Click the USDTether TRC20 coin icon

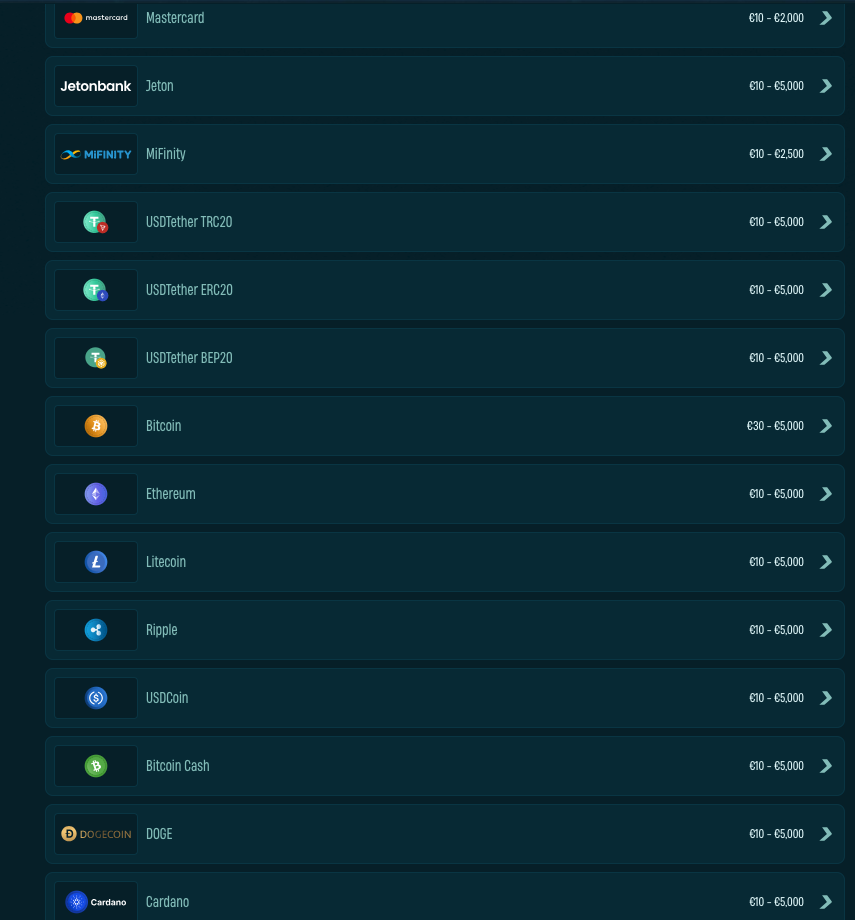tap(96, 222)
